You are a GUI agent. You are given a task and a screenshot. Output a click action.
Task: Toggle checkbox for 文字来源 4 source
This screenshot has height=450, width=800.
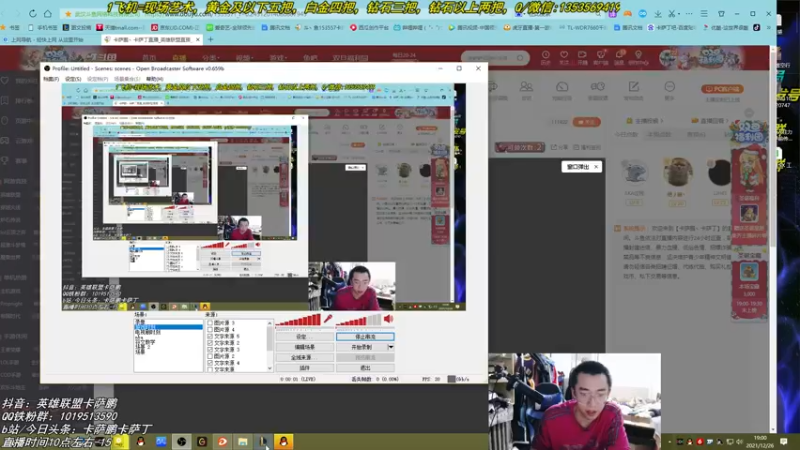point(210,363)
